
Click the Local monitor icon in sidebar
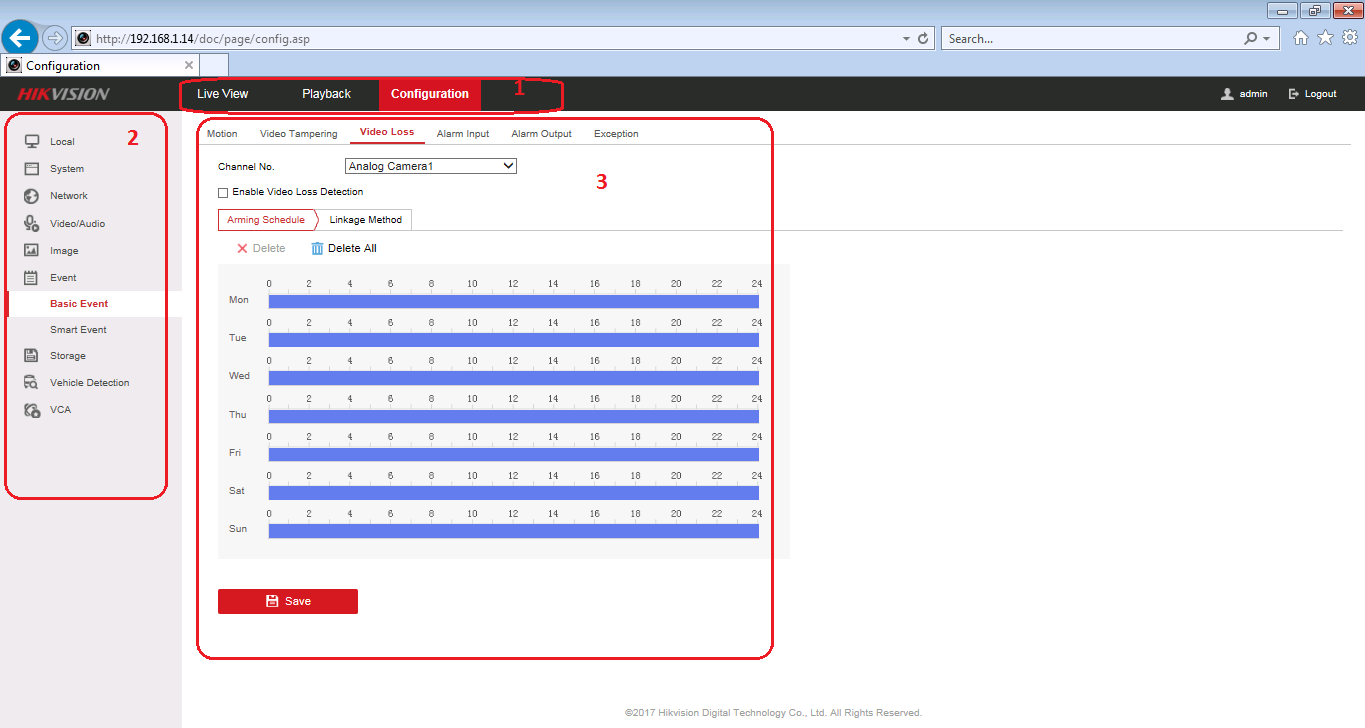coord(31,141)
